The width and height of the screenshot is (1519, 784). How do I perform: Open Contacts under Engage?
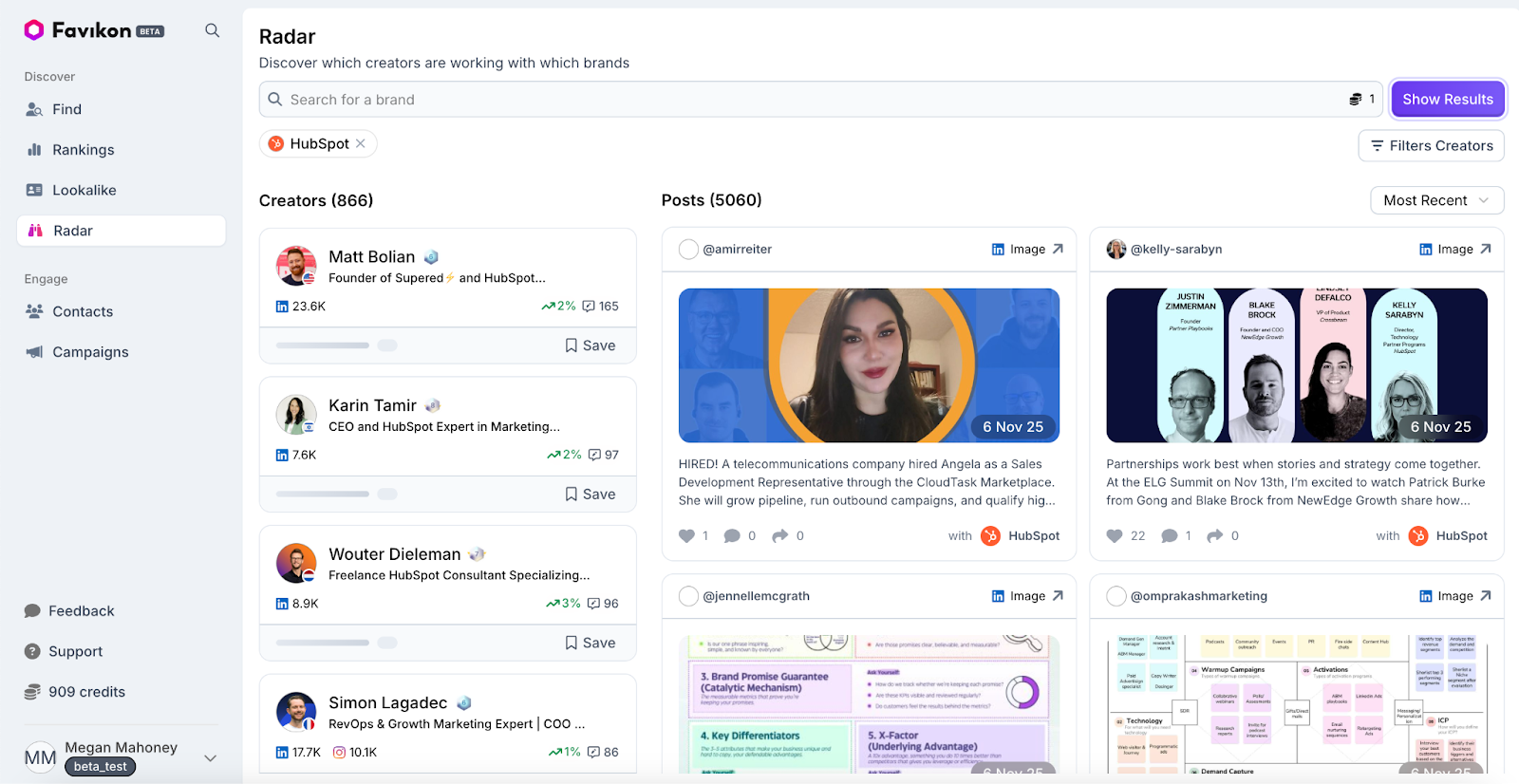click(83, 311)
